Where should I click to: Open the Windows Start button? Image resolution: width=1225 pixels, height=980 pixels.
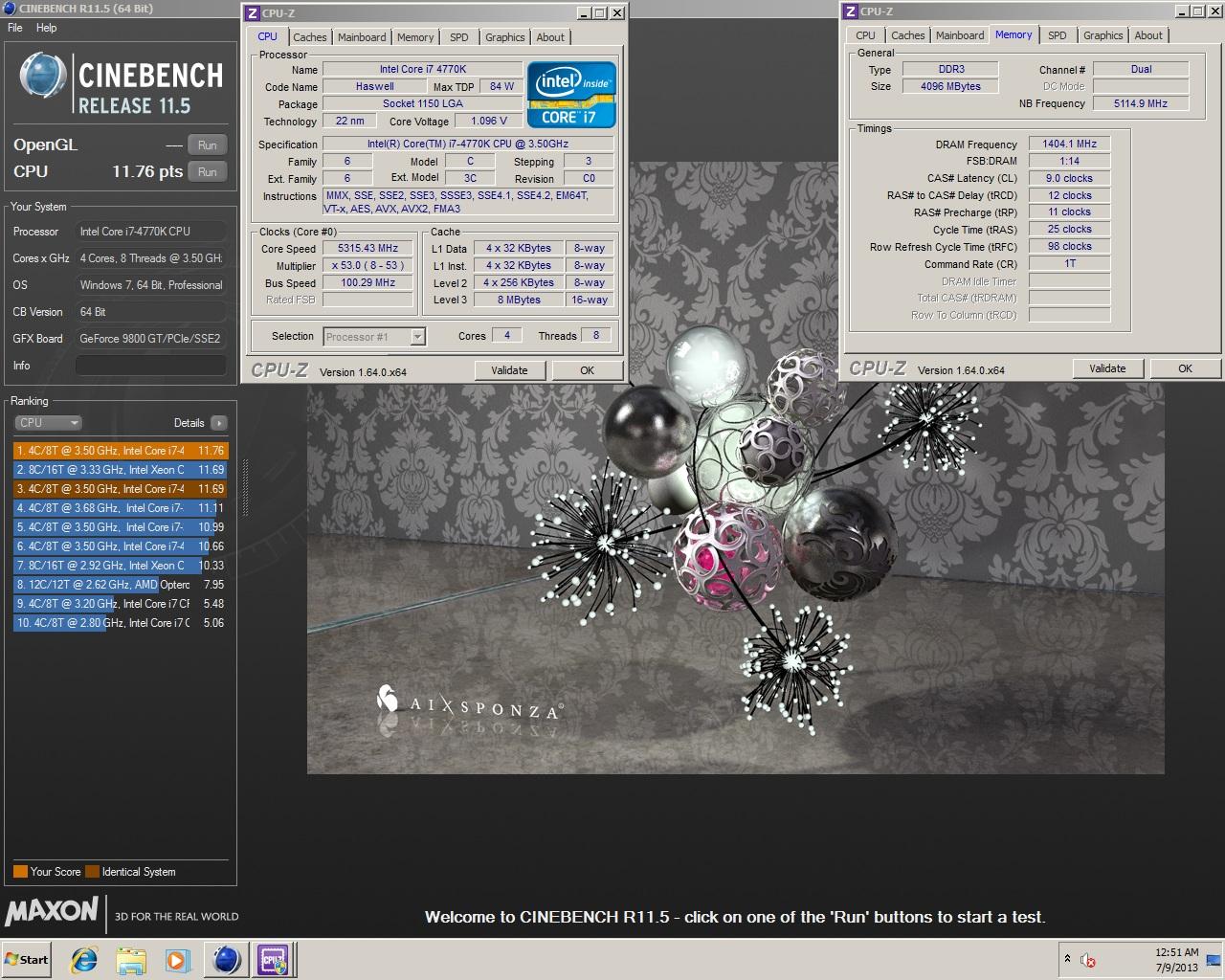point(26,960)
